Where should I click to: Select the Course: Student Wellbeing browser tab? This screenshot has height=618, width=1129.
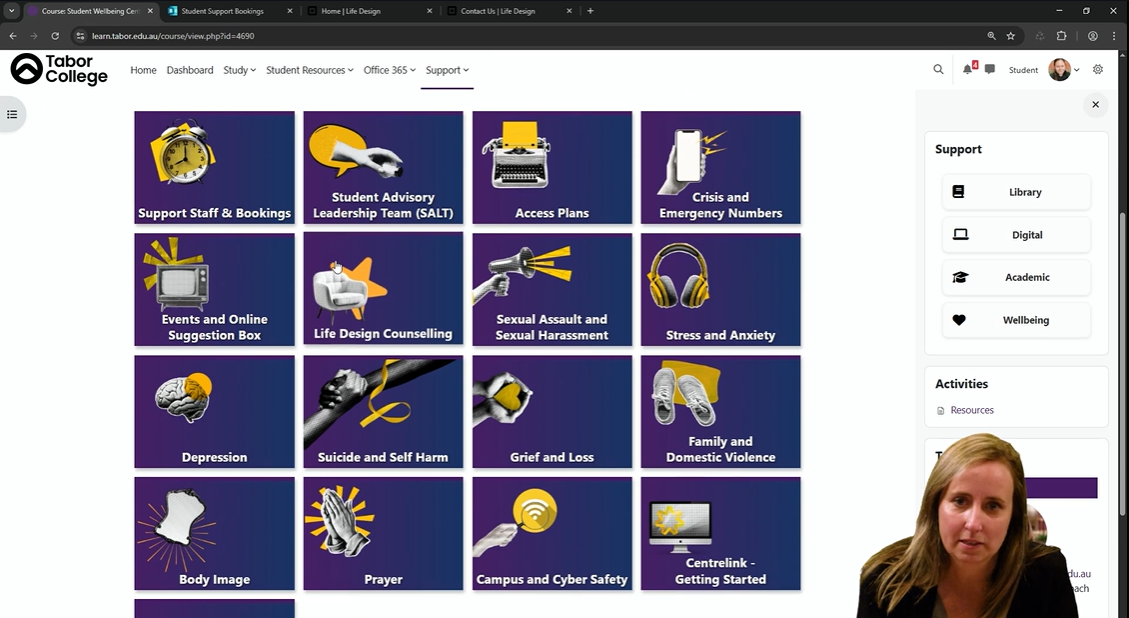tap(90, 11)
